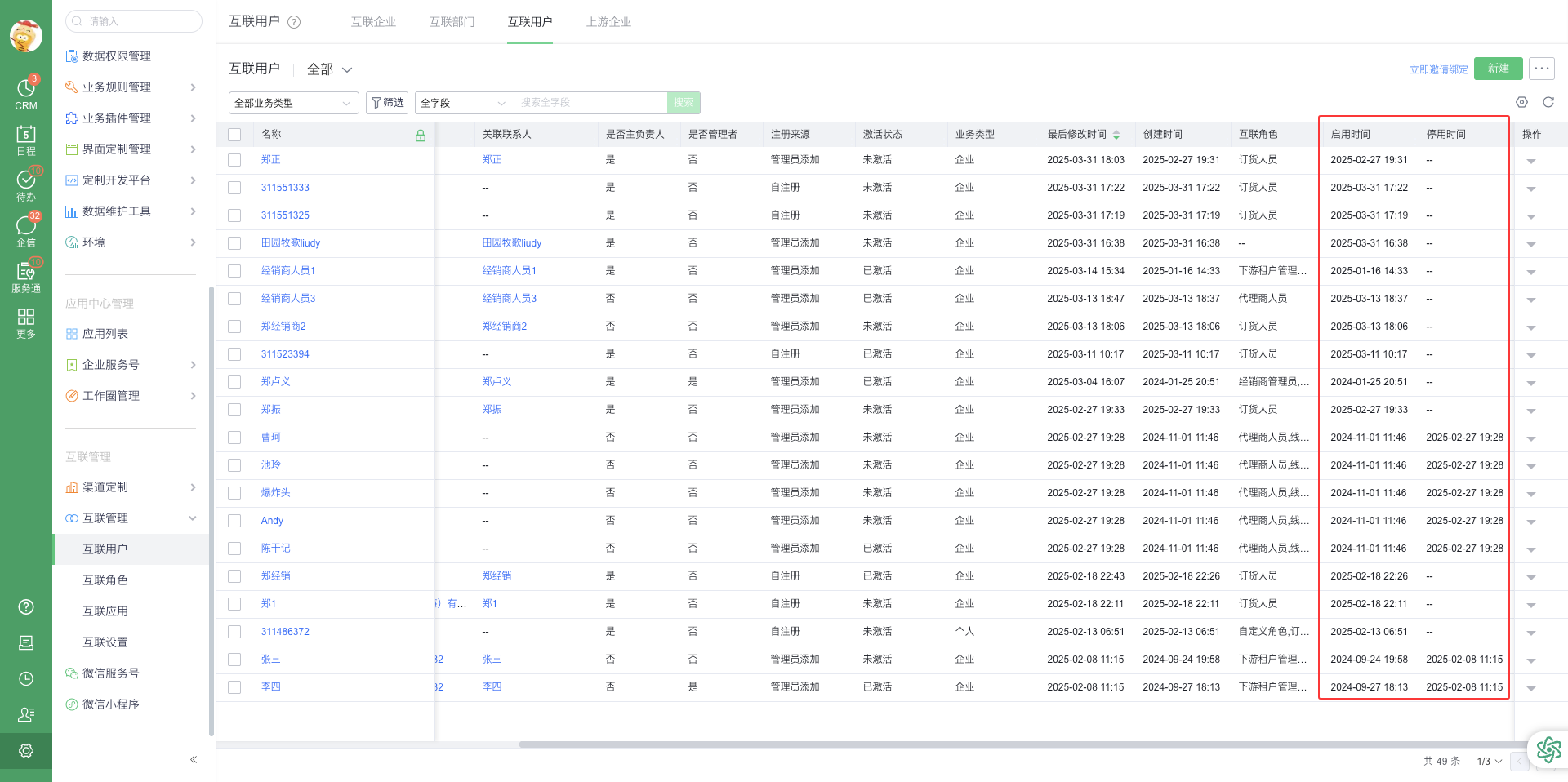Collapse the sidebar with the double-chevron icon

[x=194, y=759]
